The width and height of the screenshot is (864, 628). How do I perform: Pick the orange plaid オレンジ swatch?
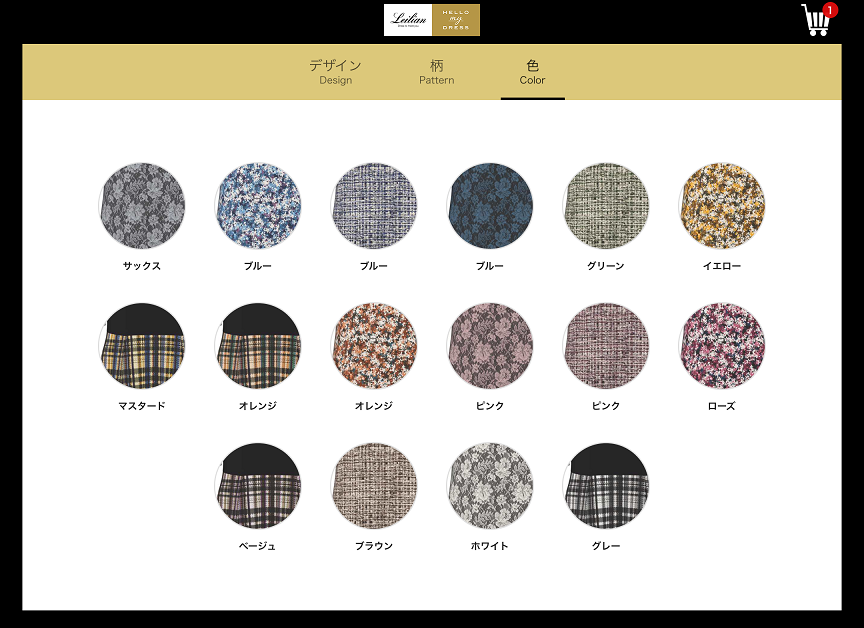258,345
